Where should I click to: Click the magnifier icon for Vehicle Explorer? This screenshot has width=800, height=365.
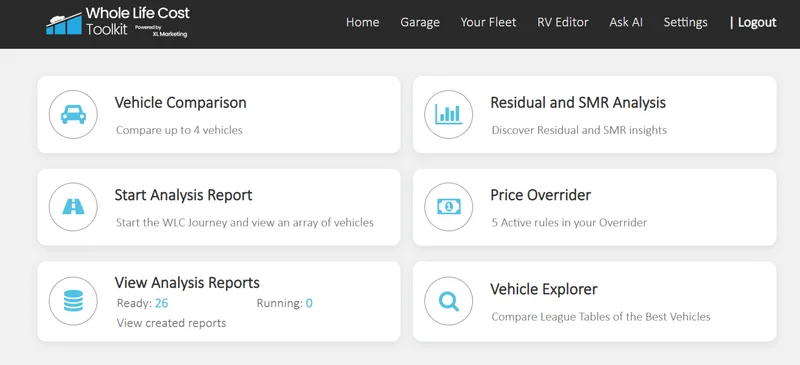click(x=448, y=301)
